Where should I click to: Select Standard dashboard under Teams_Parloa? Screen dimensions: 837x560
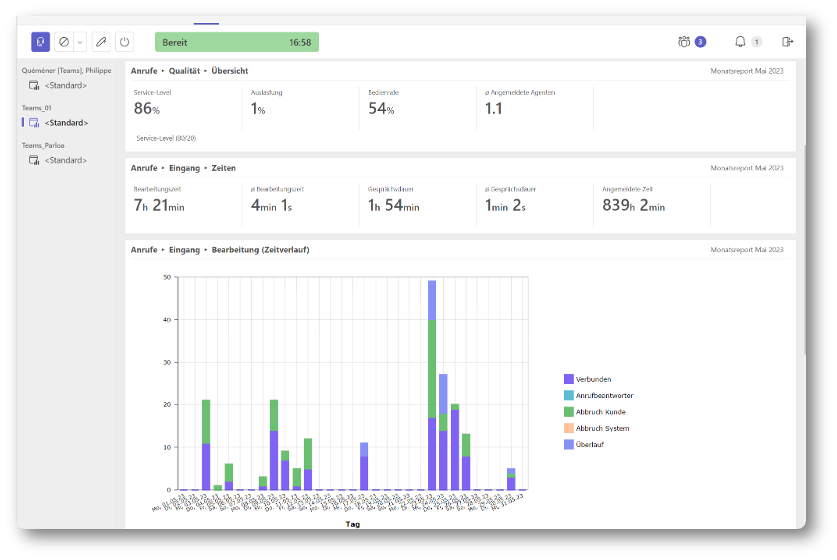point(65,160)
